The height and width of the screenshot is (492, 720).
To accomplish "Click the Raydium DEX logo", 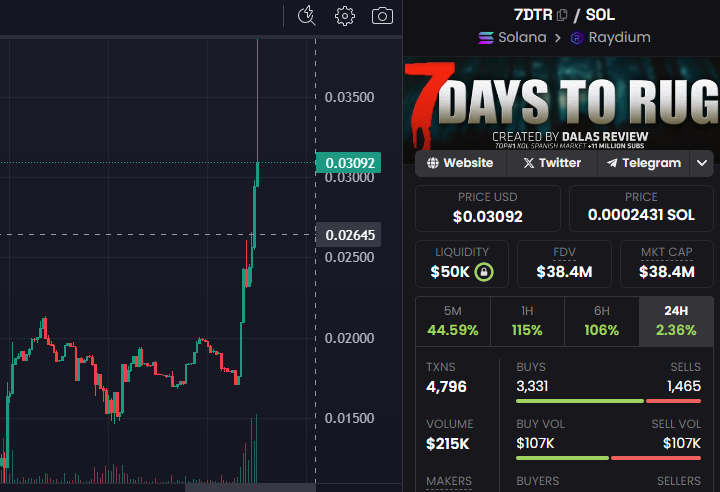I will point(577,38).
